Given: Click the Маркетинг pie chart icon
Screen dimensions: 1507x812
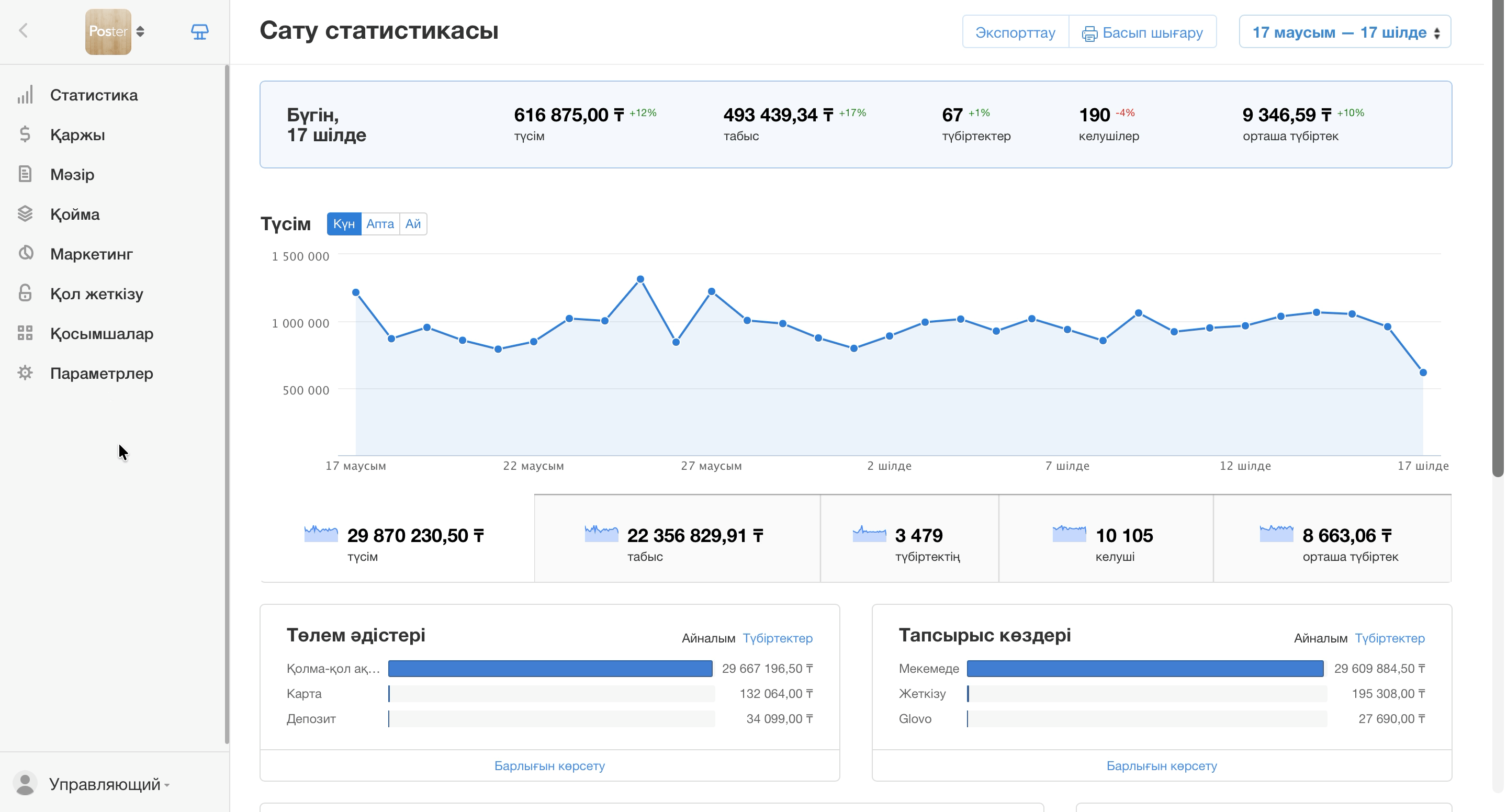Looking at the screenshot, I should 25,254.
